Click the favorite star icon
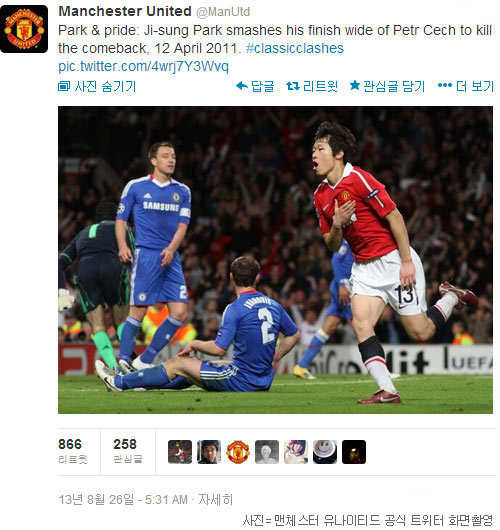 [355, 85]
